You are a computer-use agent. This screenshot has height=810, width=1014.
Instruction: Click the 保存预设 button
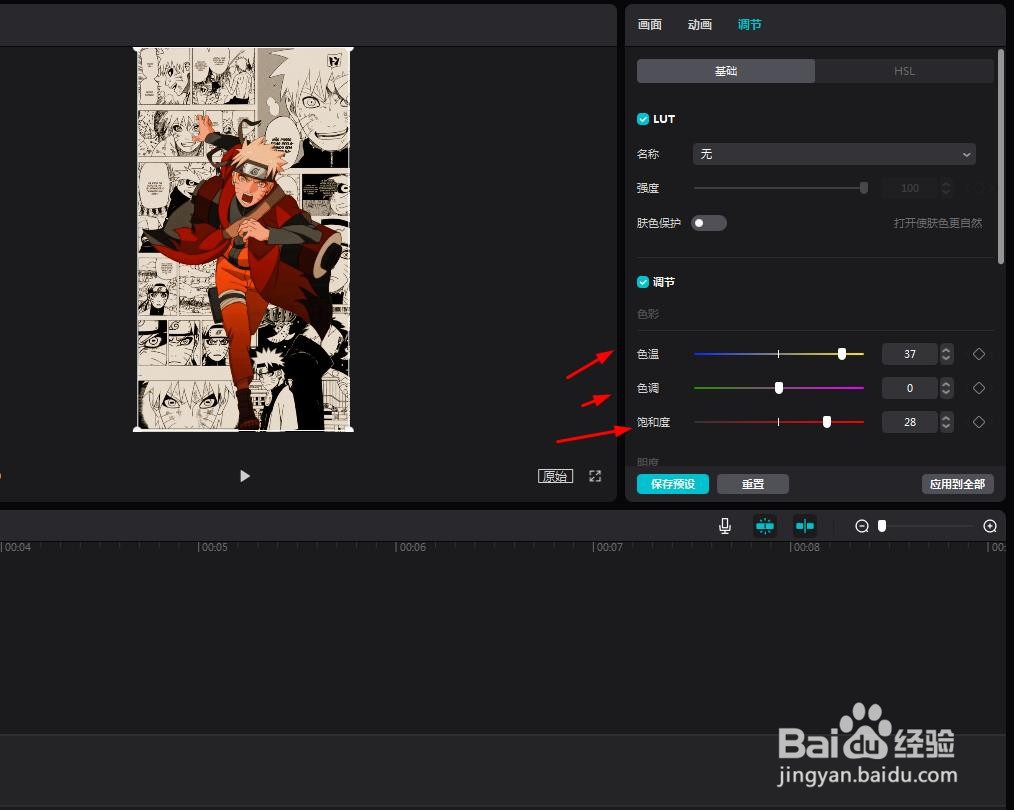coord(673,484)
